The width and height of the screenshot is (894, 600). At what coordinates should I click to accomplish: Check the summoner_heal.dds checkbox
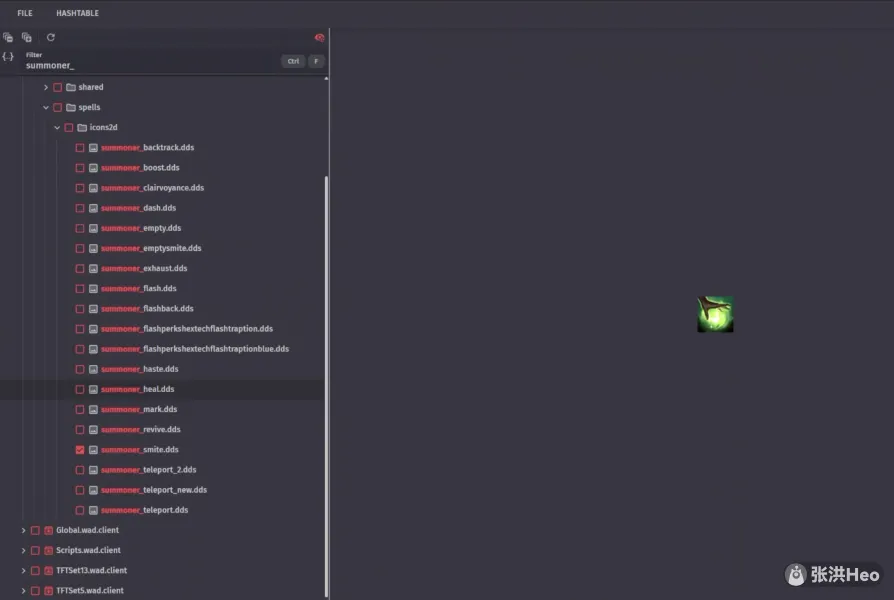pyautogui.click(x=80, y=389)
